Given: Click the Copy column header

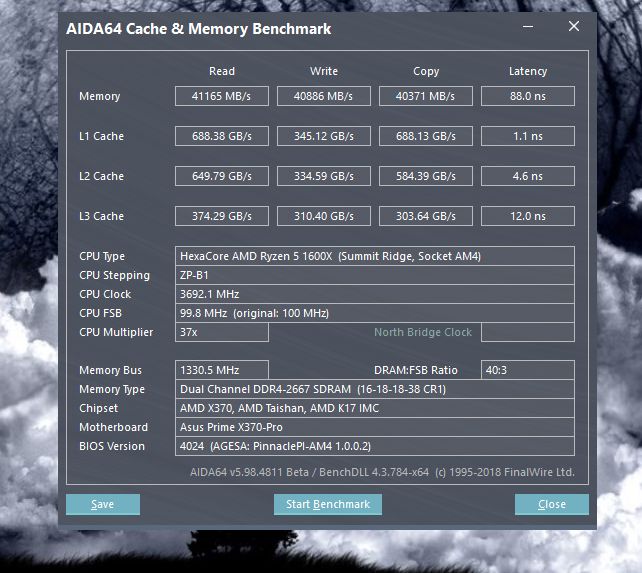Looking at the screenshot, I should coord(426,72).
